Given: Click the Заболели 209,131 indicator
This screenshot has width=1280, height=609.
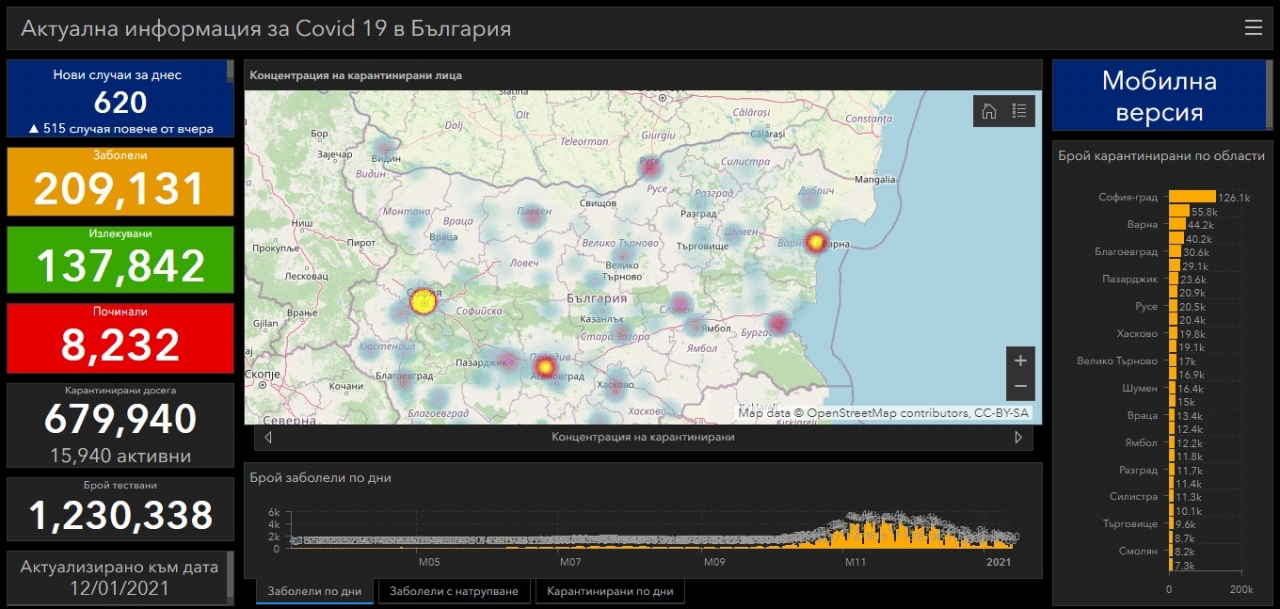Looking at the screenshot, I should pyautogui.click(x=120, y=181).
